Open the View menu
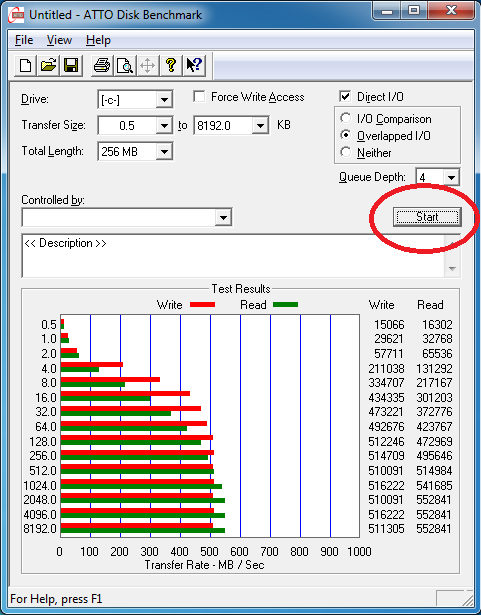The image size is (481, 616). click(x=59, y=40)
